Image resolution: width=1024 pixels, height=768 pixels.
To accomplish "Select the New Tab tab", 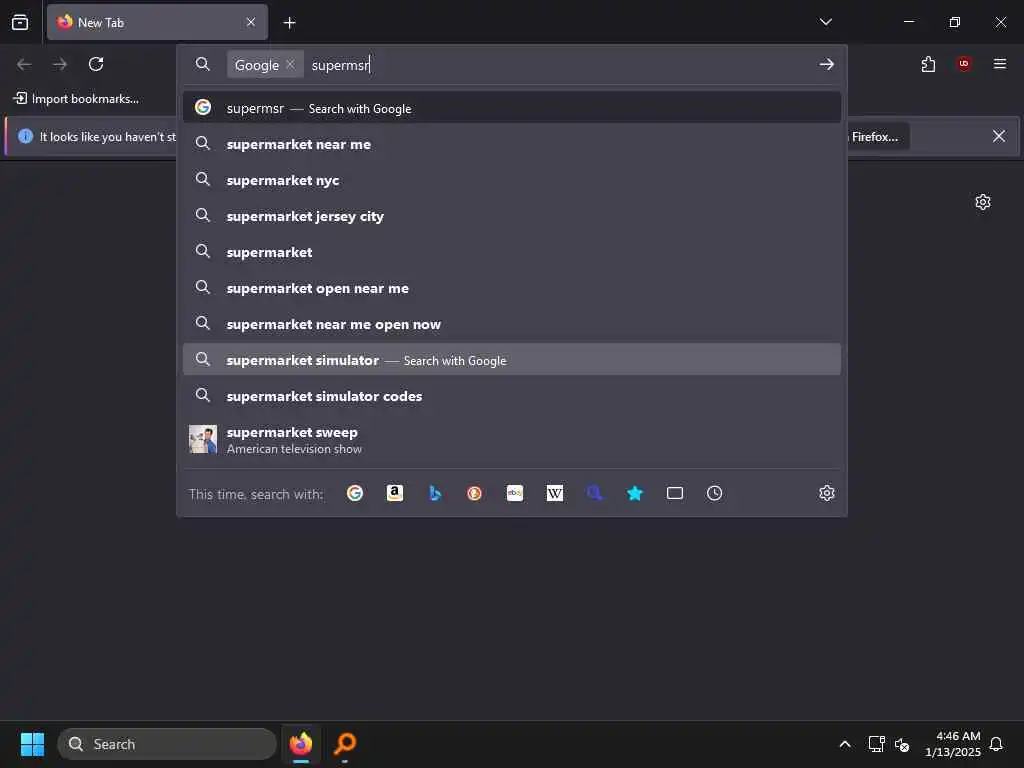I will point(157,22).
